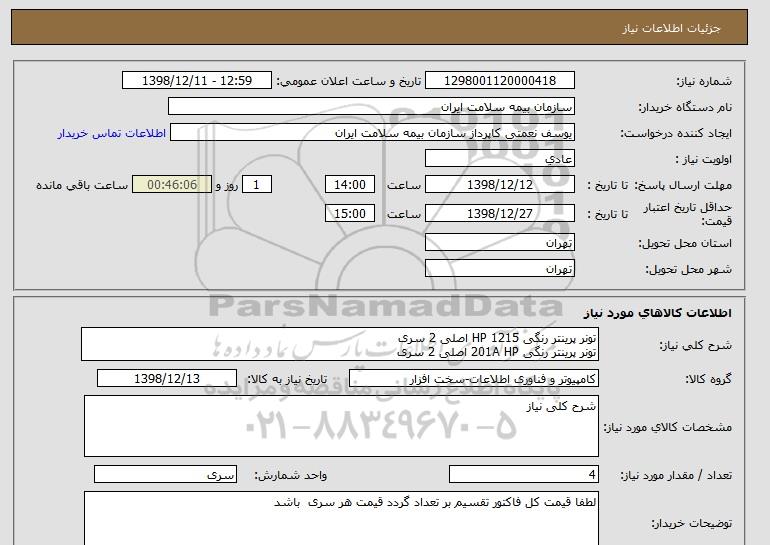Click delivery city field تهران
Screen dimensions: 770x545
(x=499, y=269)
